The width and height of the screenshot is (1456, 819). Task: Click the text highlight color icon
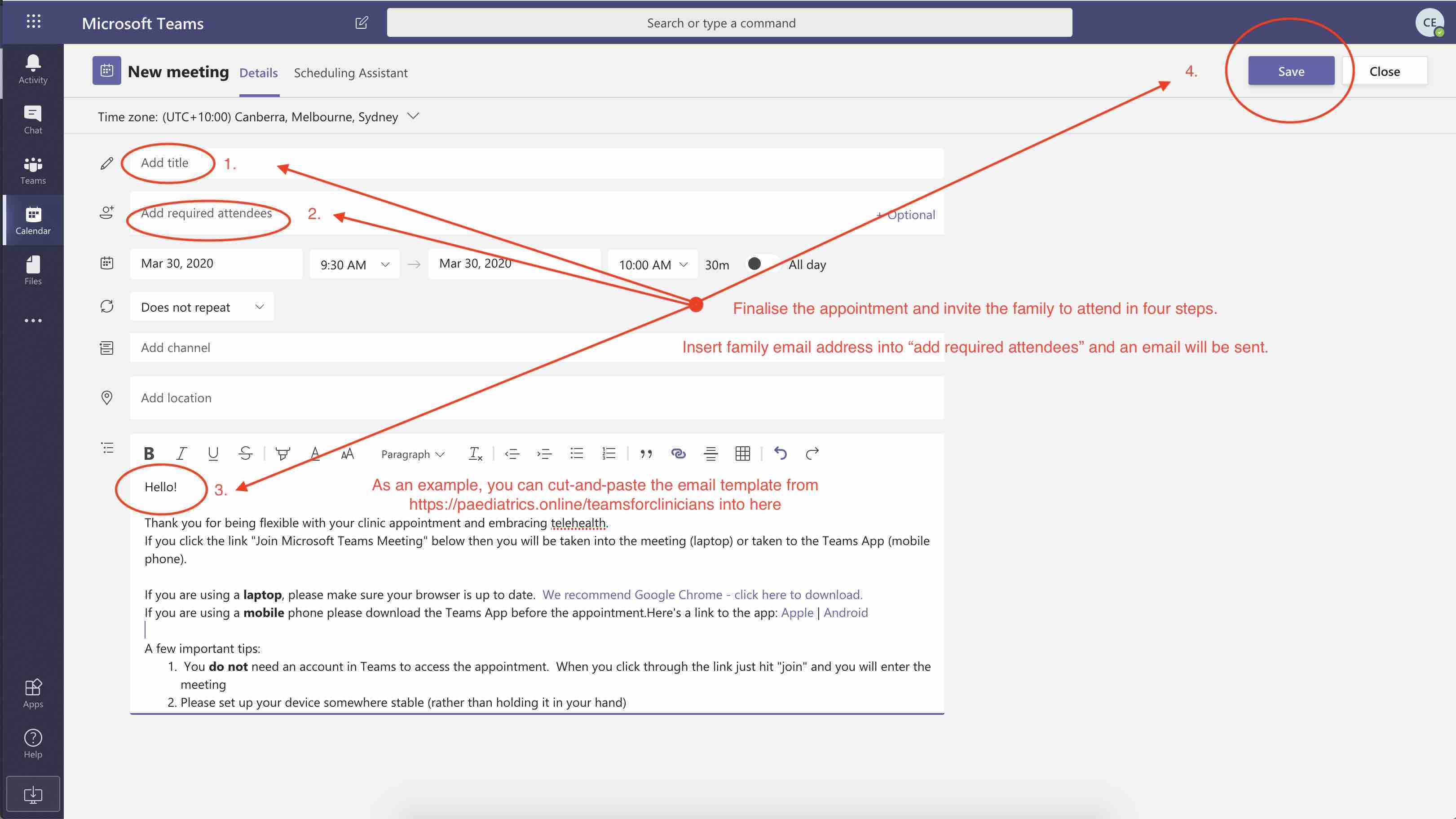pos(282,454)
